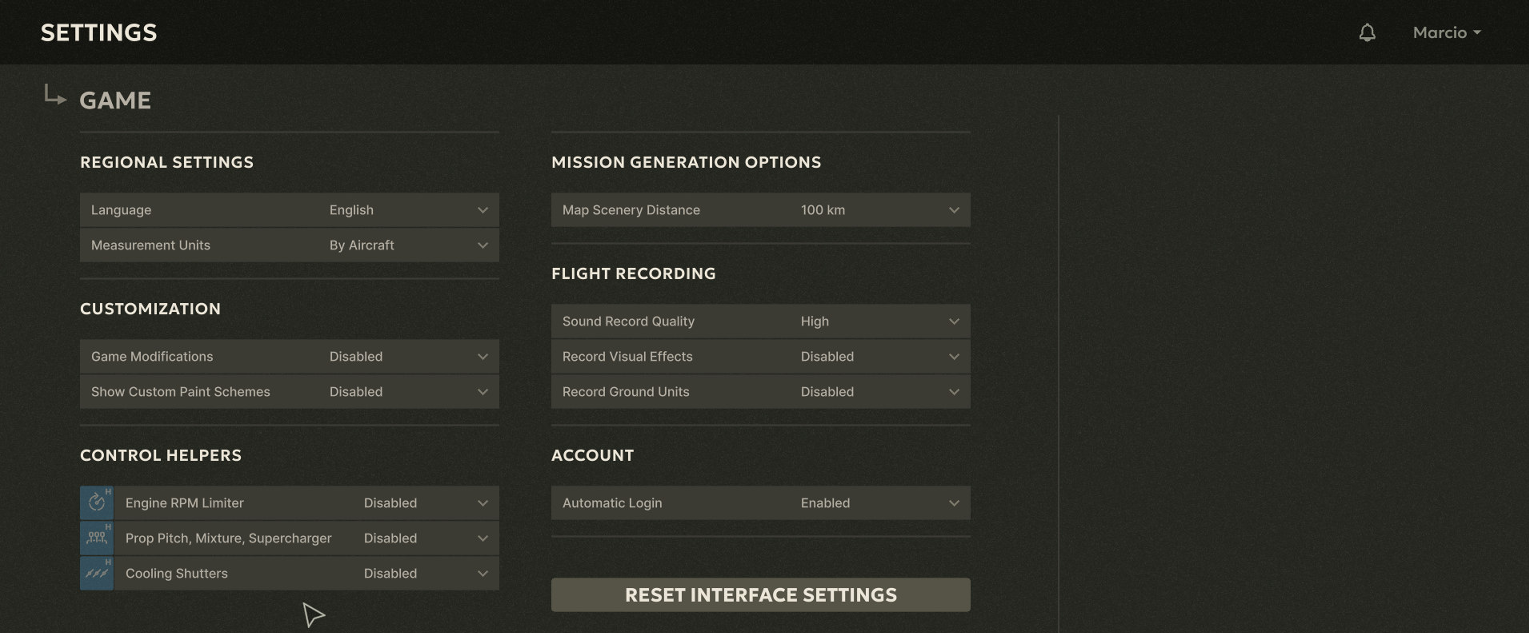1529x633 pixels.
Task: Expand the Automatic Login dropdown
Action: tap(761, 503)
